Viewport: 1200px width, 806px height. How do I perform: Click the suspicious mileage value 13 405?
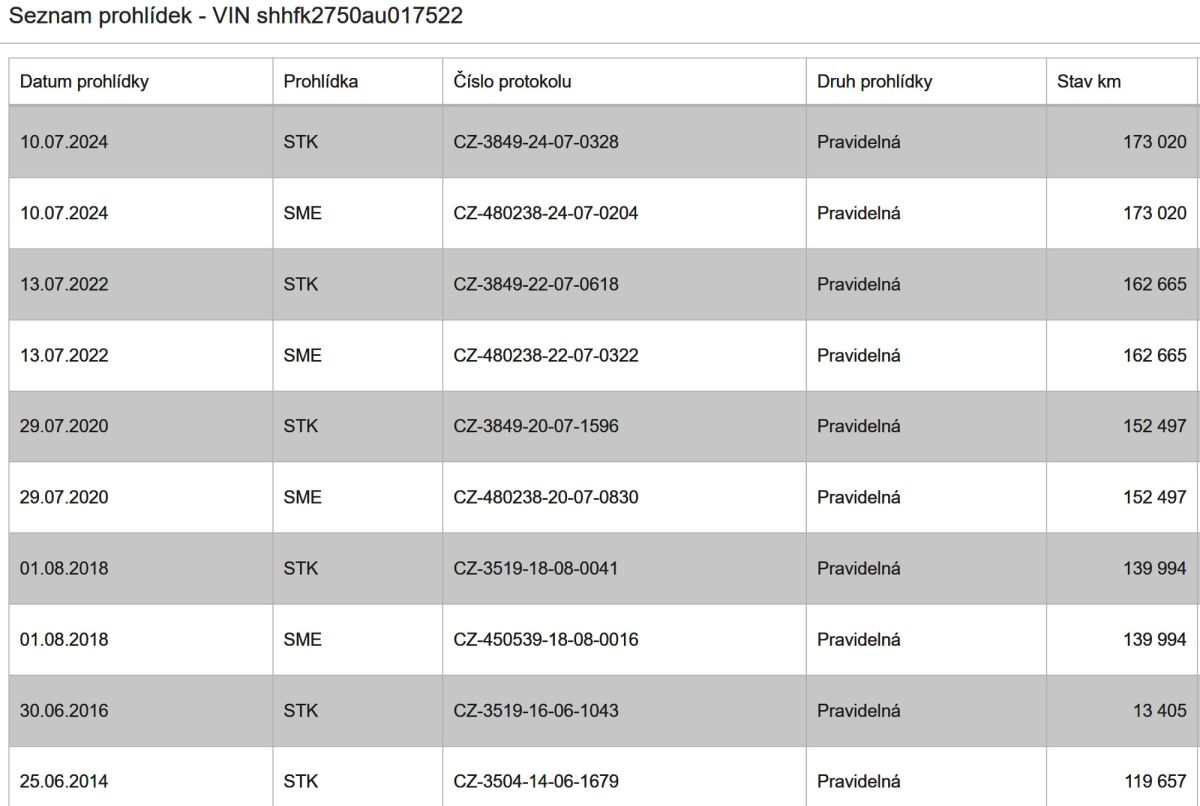coord(1160,711)
